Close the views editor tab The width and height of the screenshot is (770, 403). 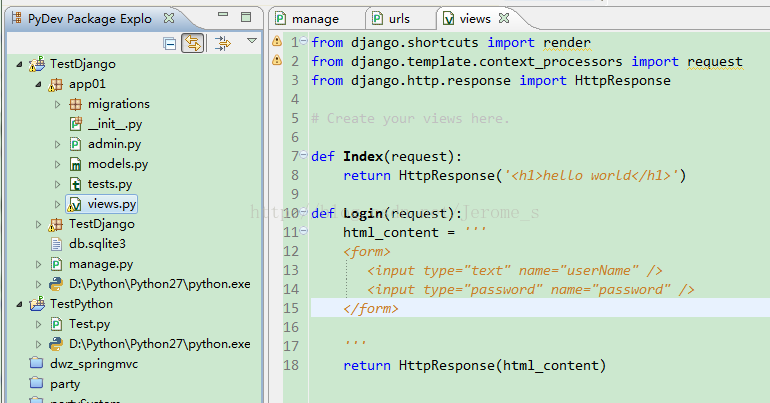[x=504, y=18]
